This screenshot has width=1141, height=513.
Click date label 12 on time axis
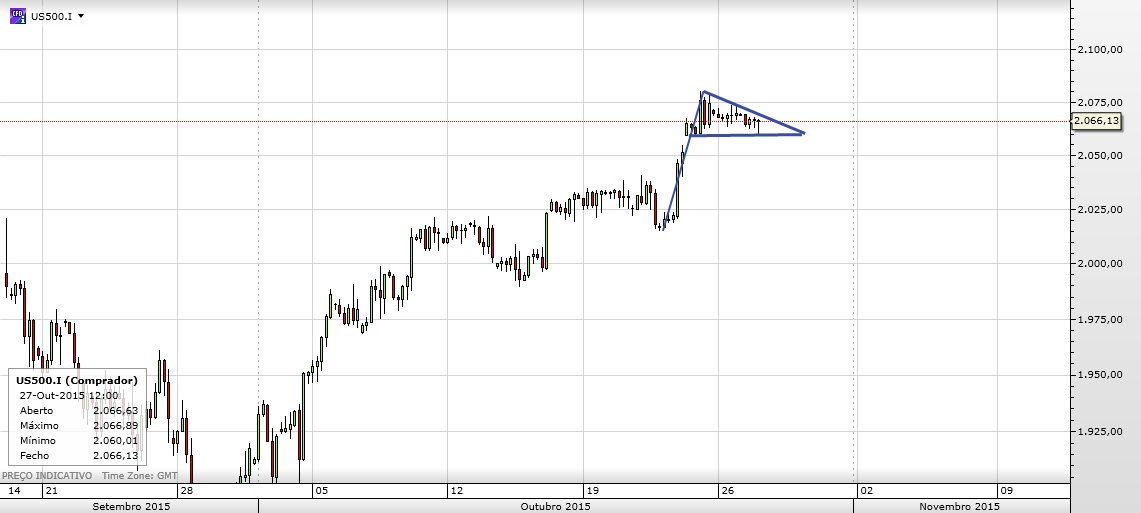point(456,490)
